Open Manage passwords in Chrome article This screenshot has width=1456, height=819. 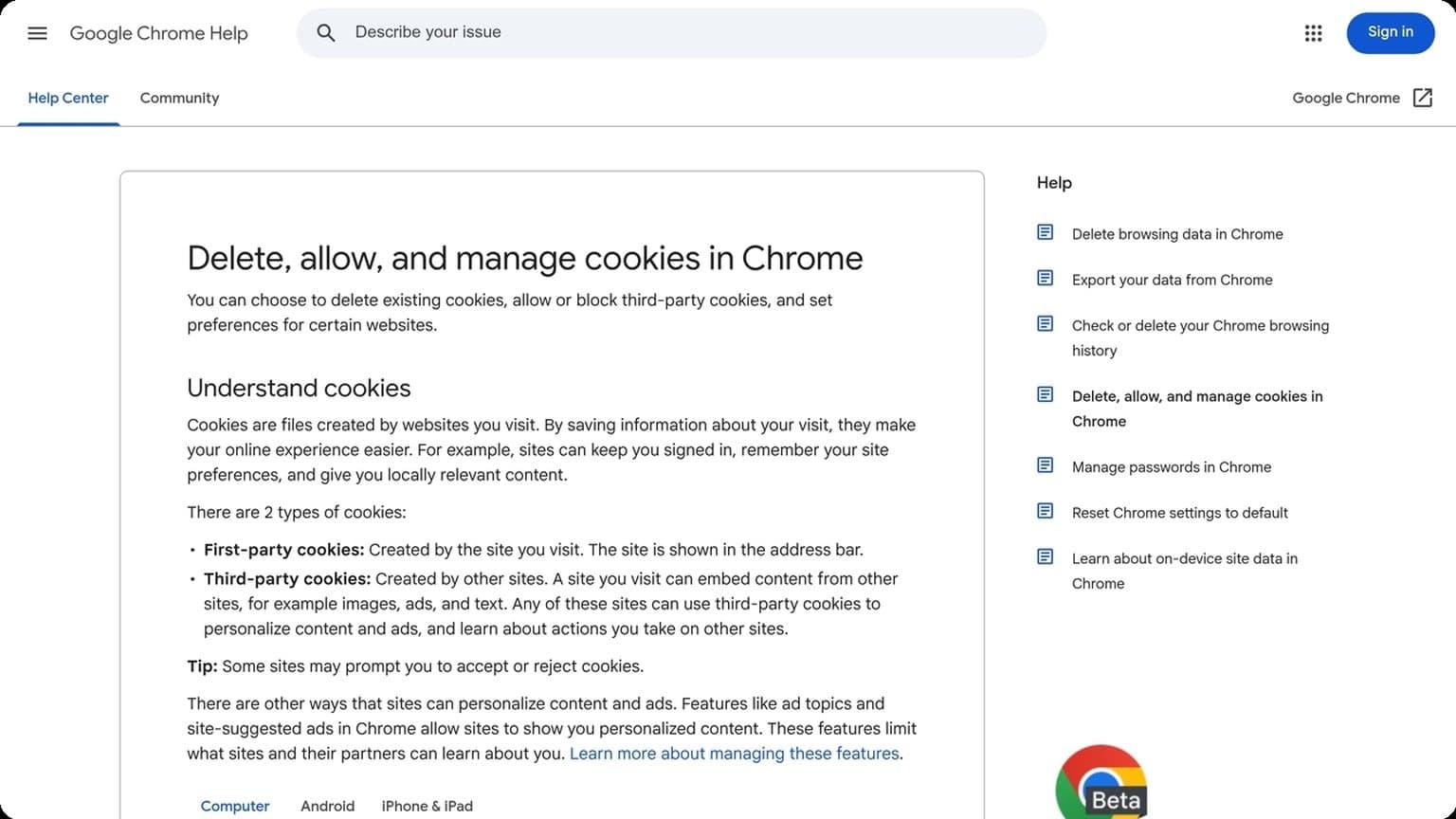tap(1172, 466)
